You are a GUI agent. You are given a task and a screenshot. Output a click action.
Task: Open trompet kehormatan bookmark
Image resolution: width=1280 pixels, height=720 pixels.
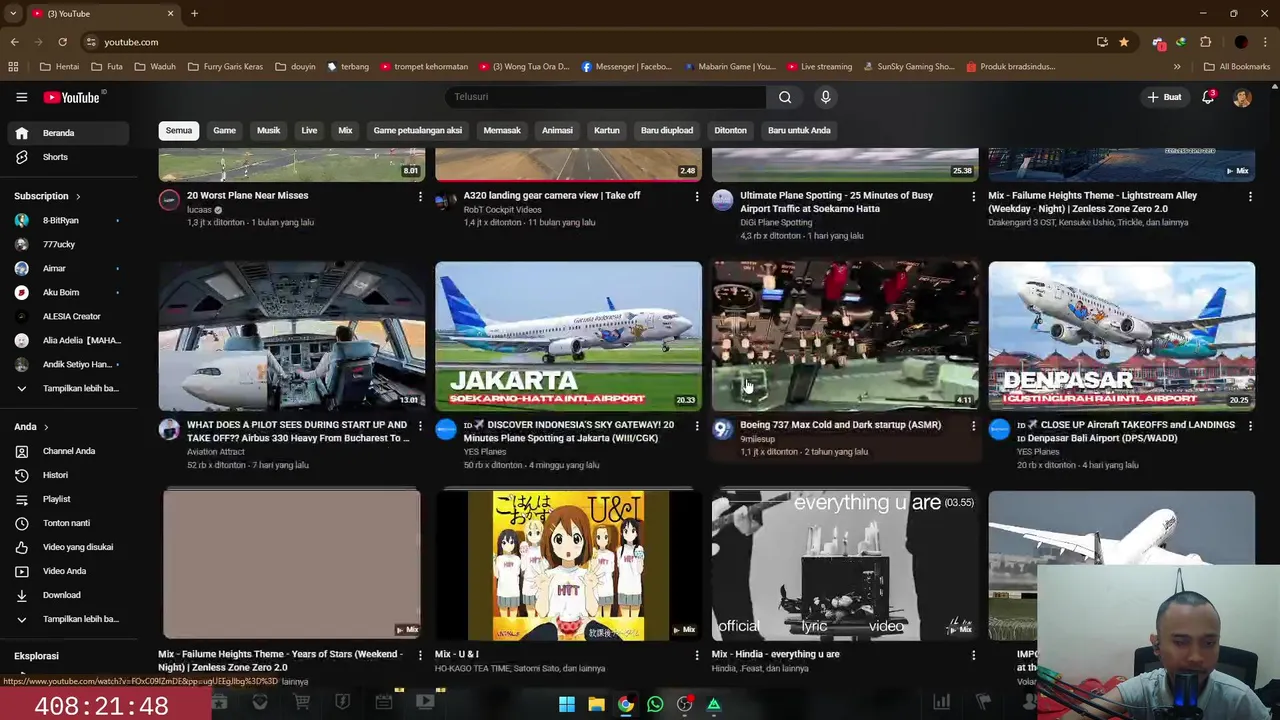424,67
